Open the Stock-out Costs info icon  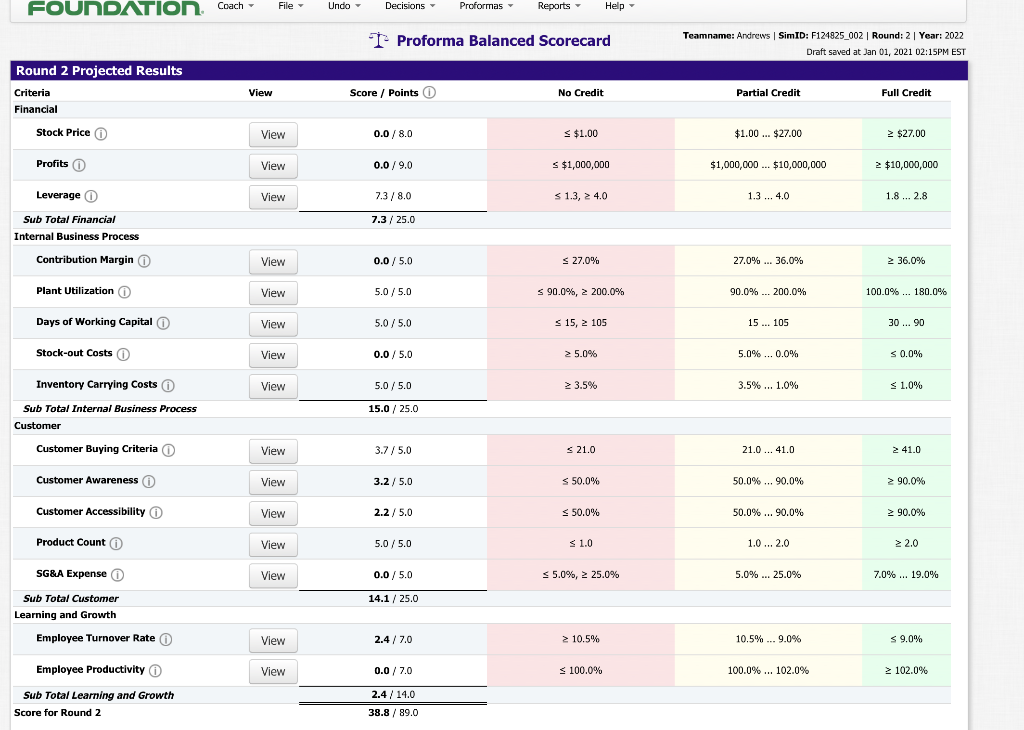pyautogui.click(x=124, y=353)
